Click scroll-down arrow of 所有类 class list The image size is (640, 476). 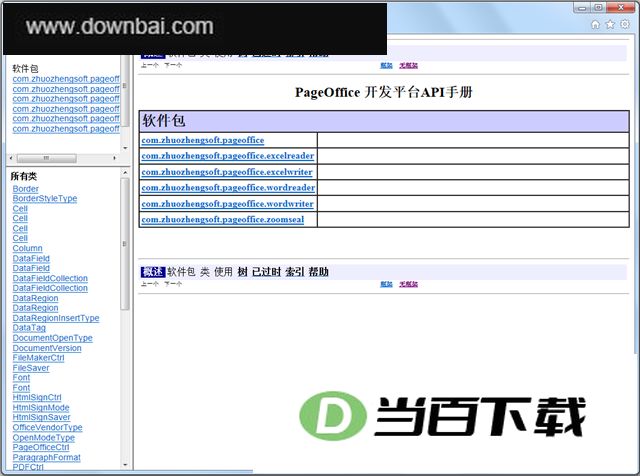click(125, 465)
